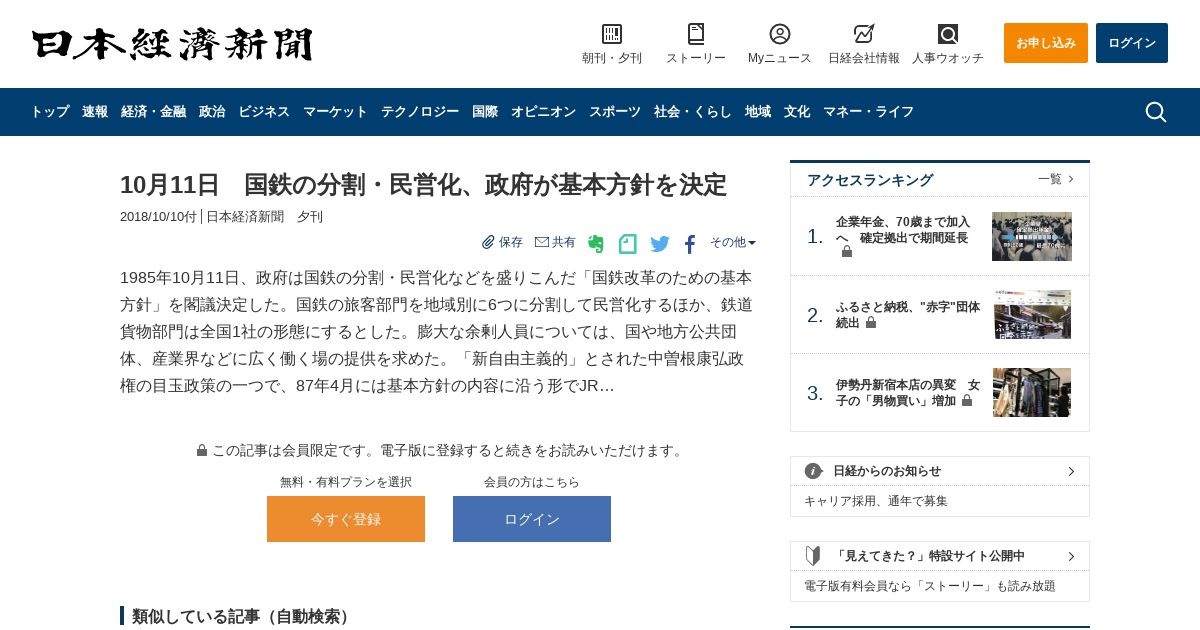Click the 類似している記事（自動検索） heading

(x=244, y=616)
